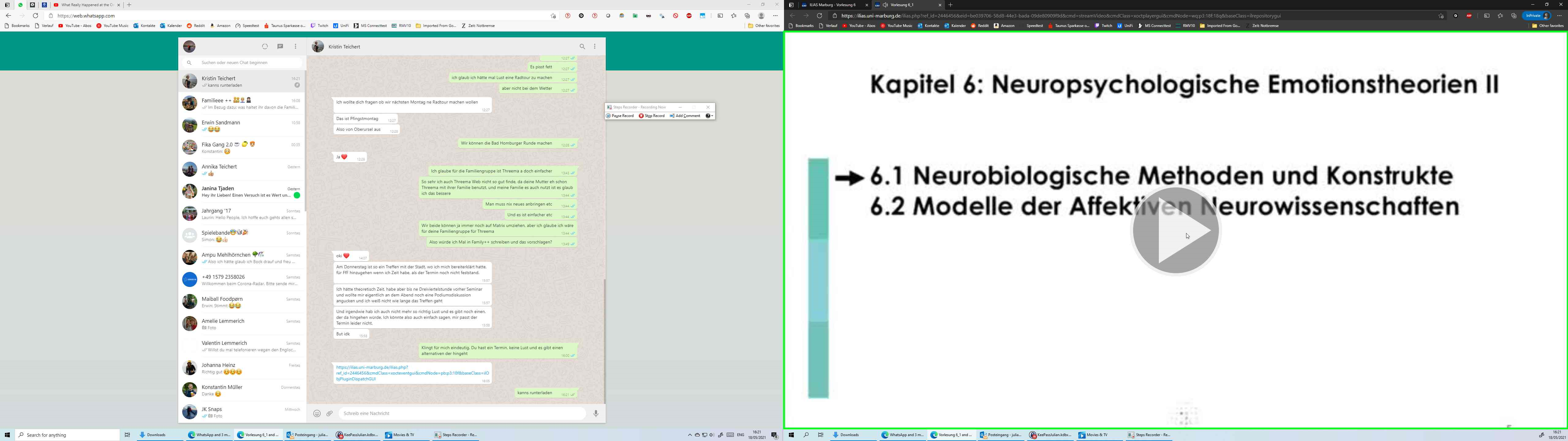This screenshot has height=441, width=1568.
Task: Click Add Comment in Steps Recorder
Action: coord(685,116)
